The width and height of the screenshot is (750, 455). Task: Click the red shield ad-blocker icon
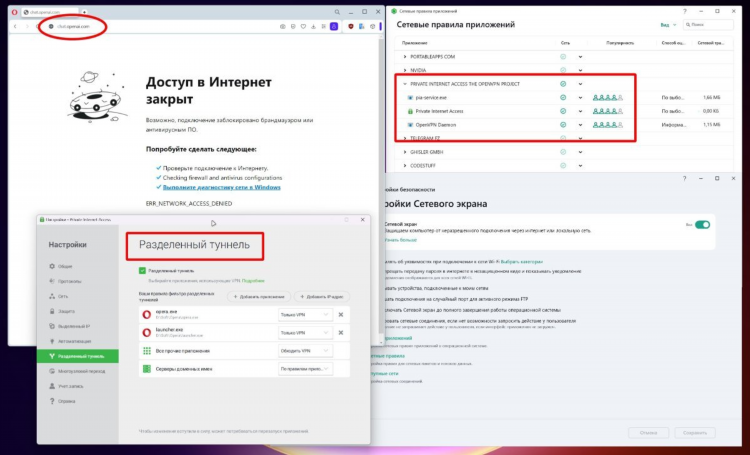coord(351,27)
